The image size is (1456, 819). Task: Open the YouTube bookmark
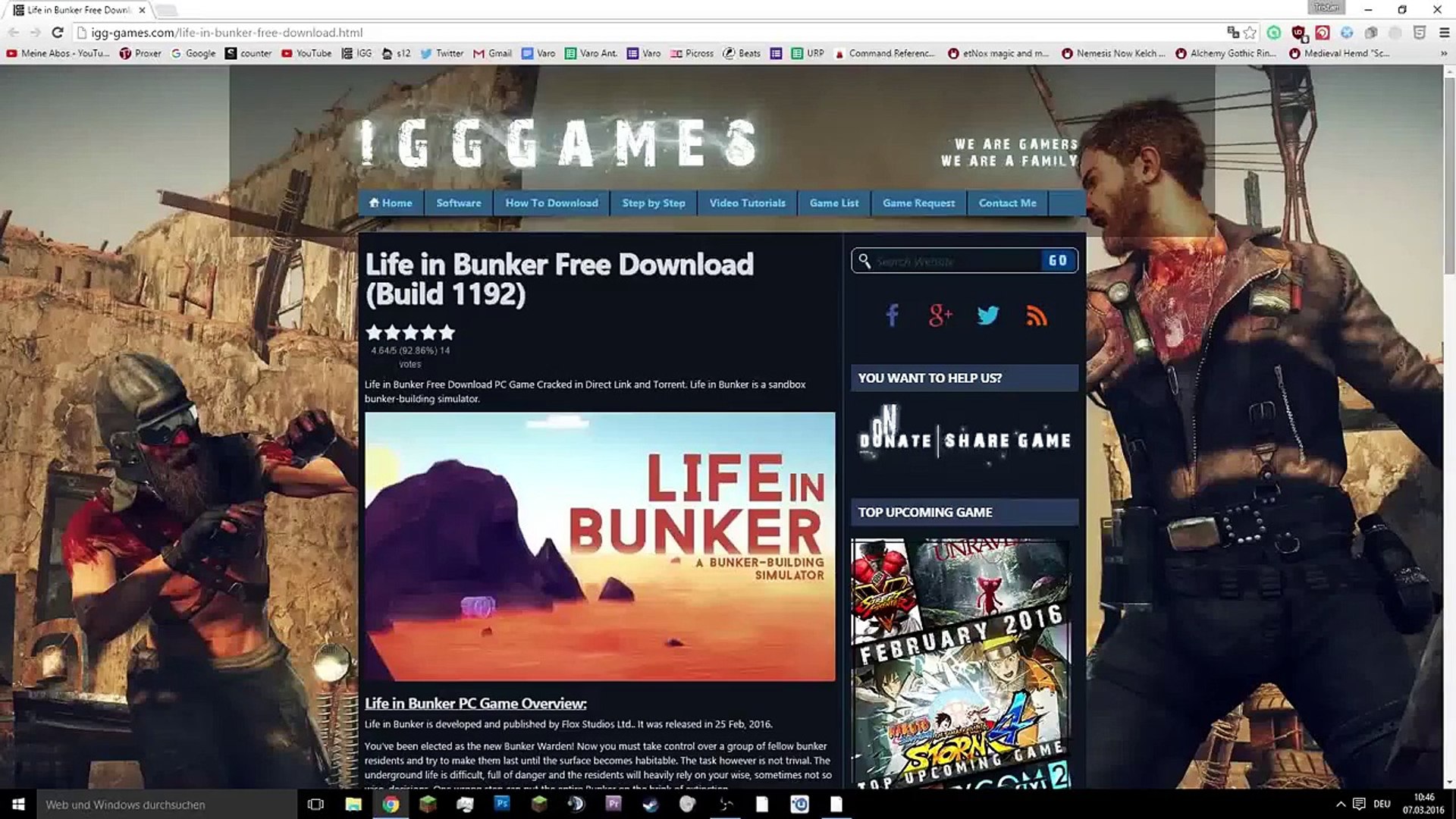tap(306, 53)
